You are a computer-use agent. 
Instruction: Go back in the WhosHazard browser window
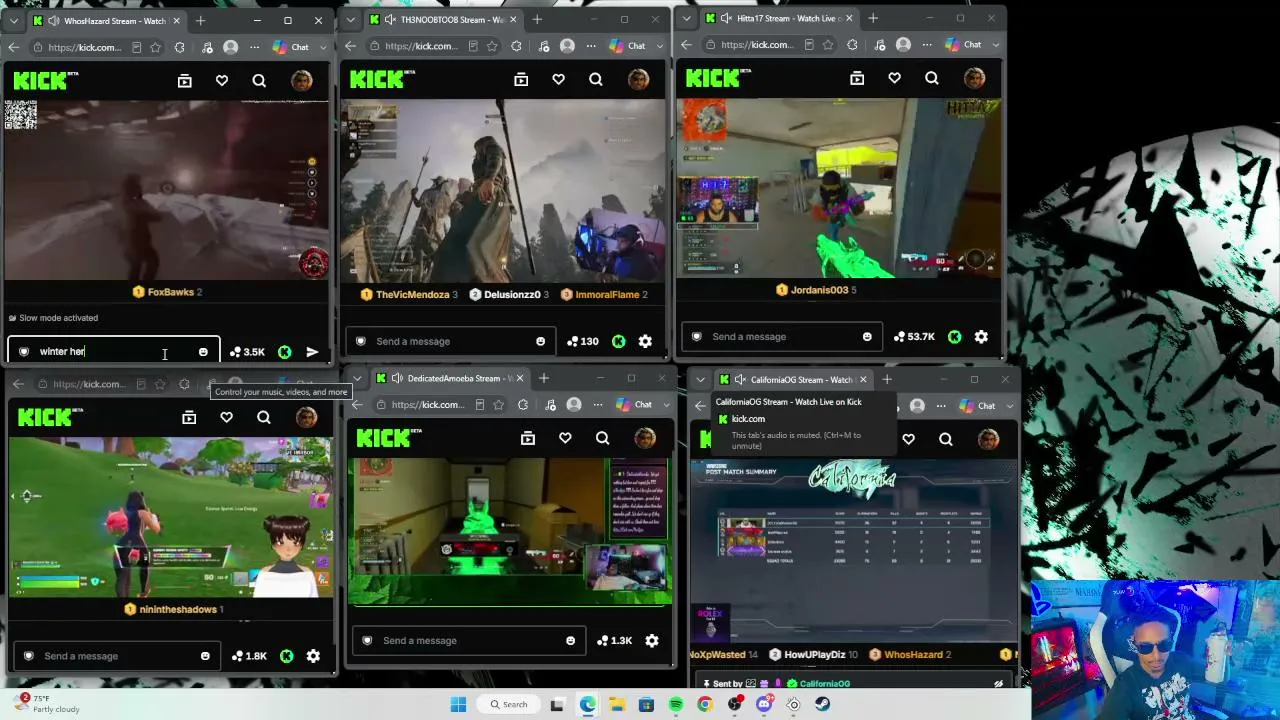coord(13,47)
